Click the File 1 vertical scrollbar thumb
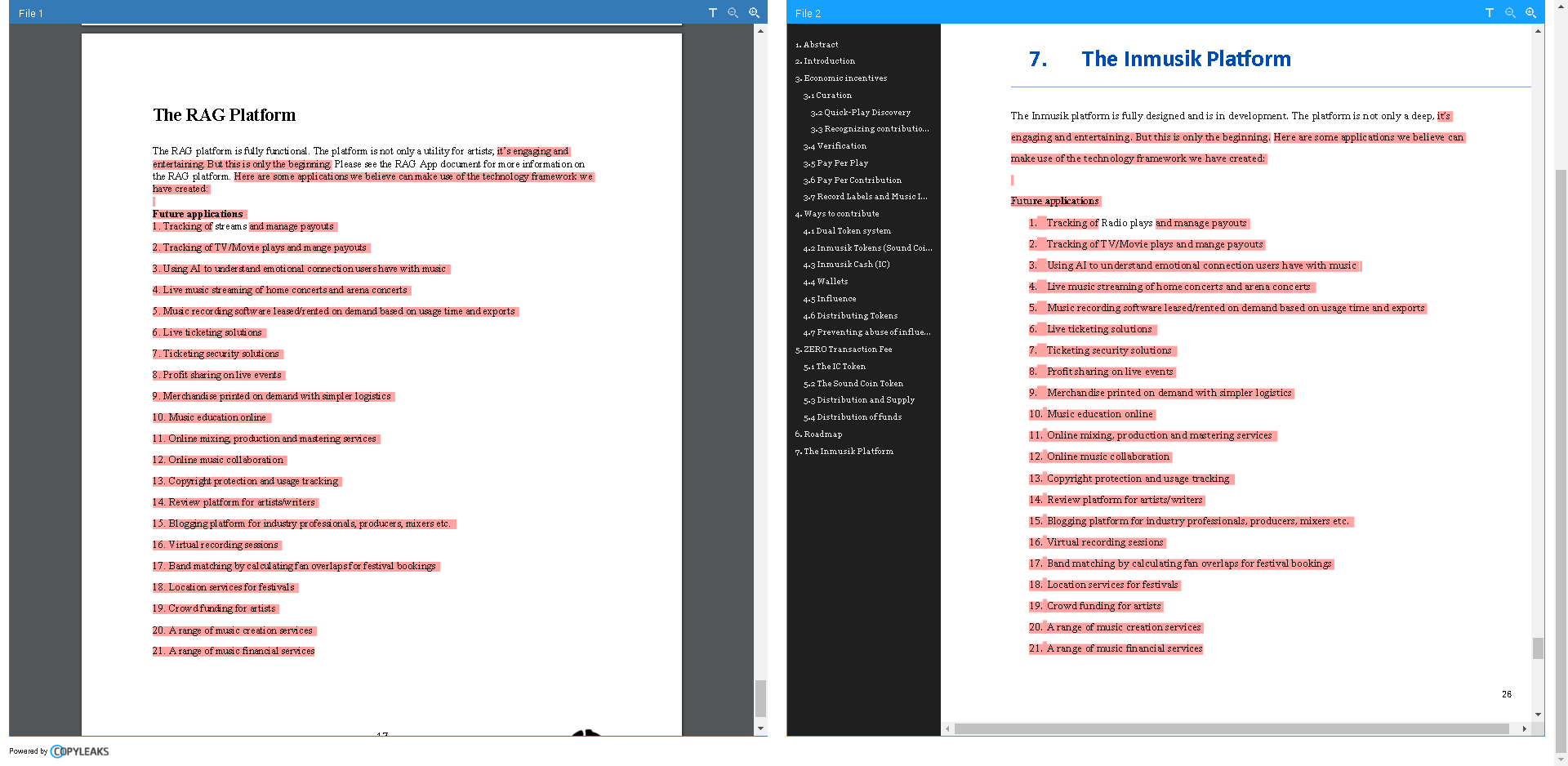This screenshot has height=766, width=1568. (760, 698)
